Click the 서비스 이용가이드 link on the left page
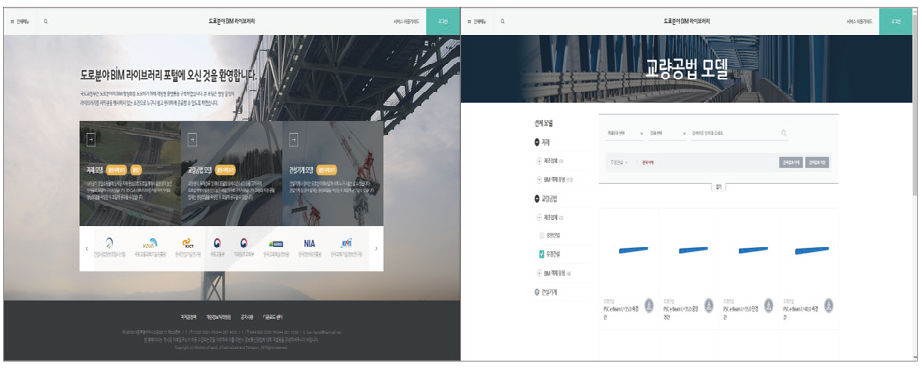The height and width of the screenshot is (368, 922). (x=405, y=21)
